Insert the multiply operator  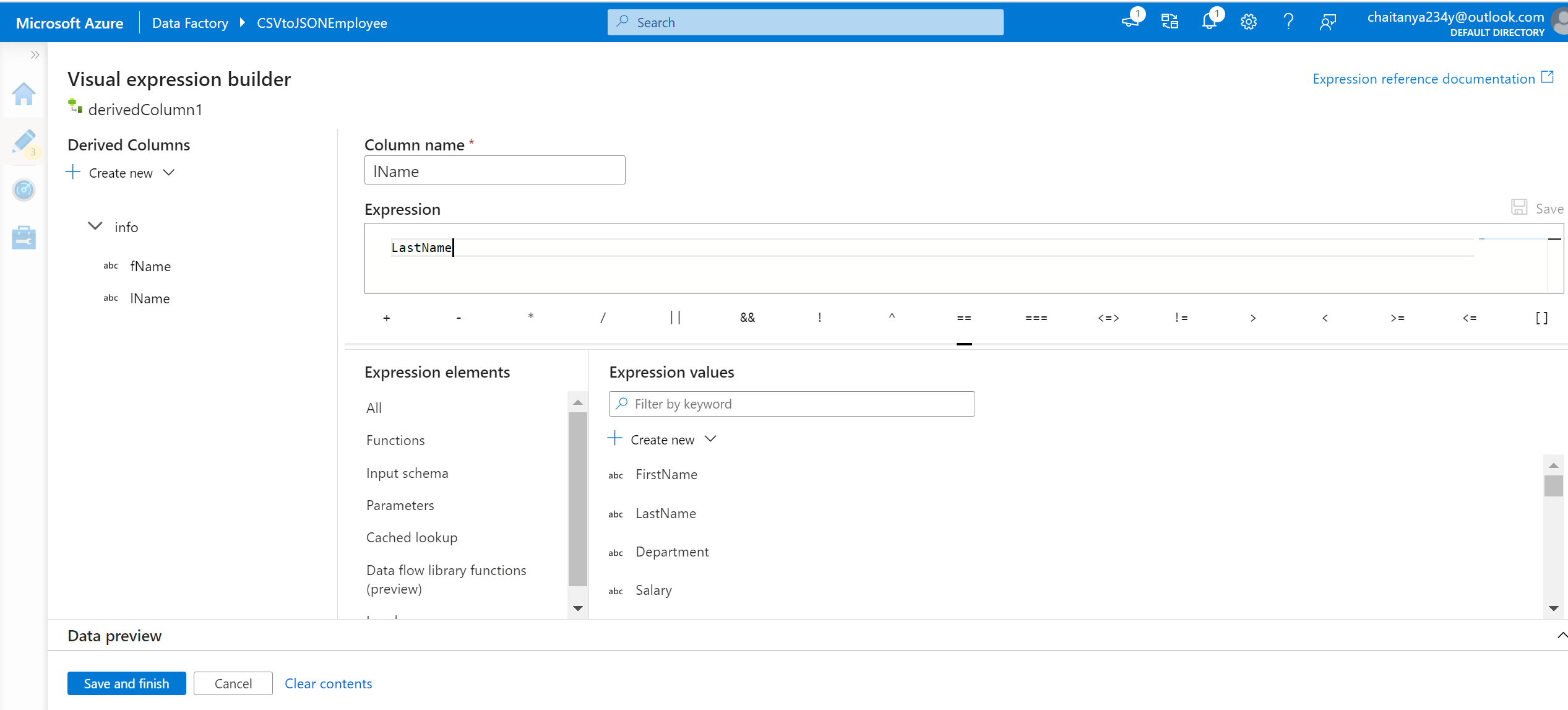coord(531,318)
